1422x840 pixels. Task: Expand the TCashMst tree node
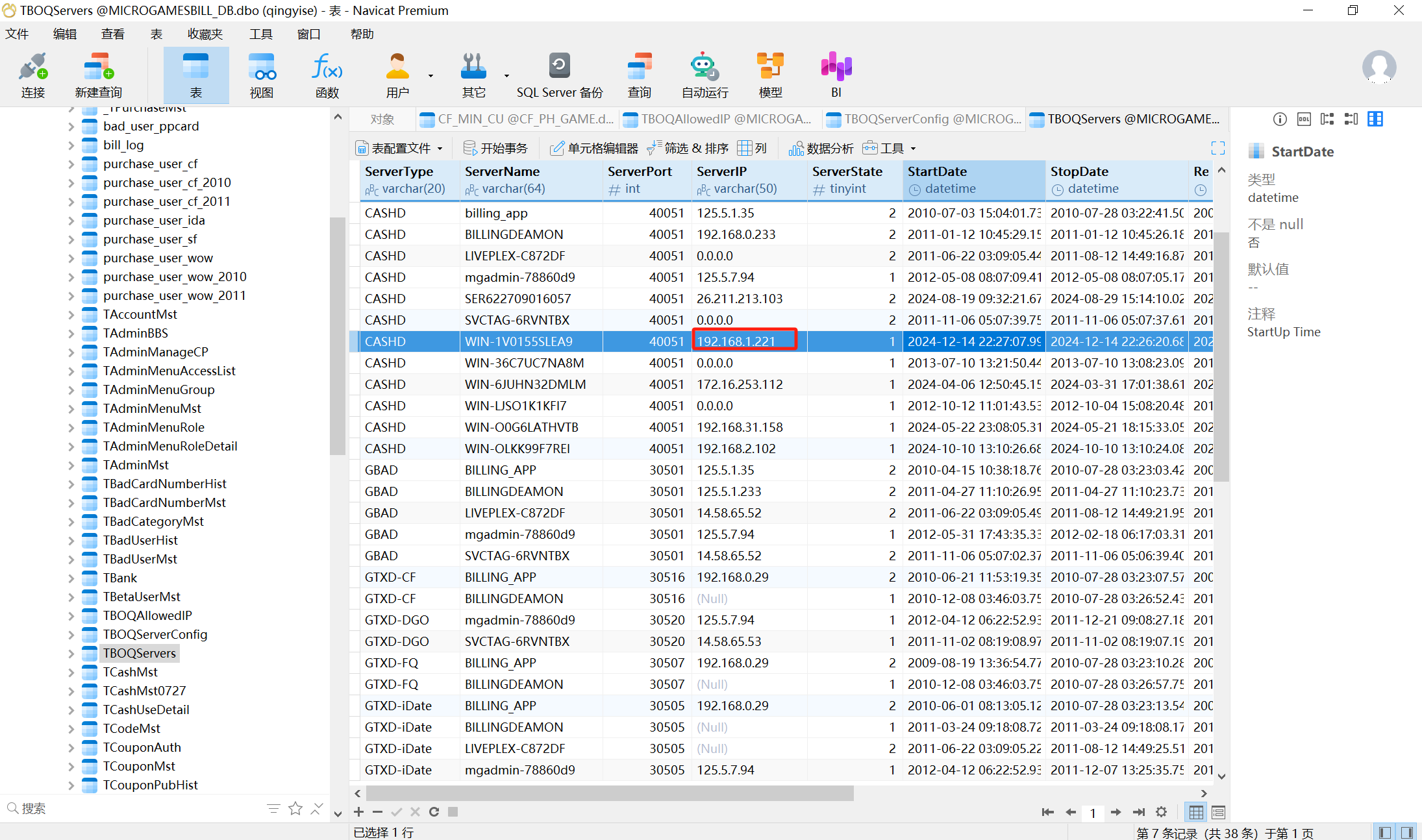tap(71, 672)
